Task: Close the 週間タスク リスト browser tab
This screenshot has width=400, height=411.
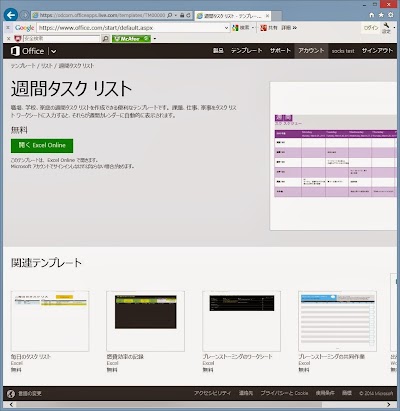Action: (x=267, y=16)
